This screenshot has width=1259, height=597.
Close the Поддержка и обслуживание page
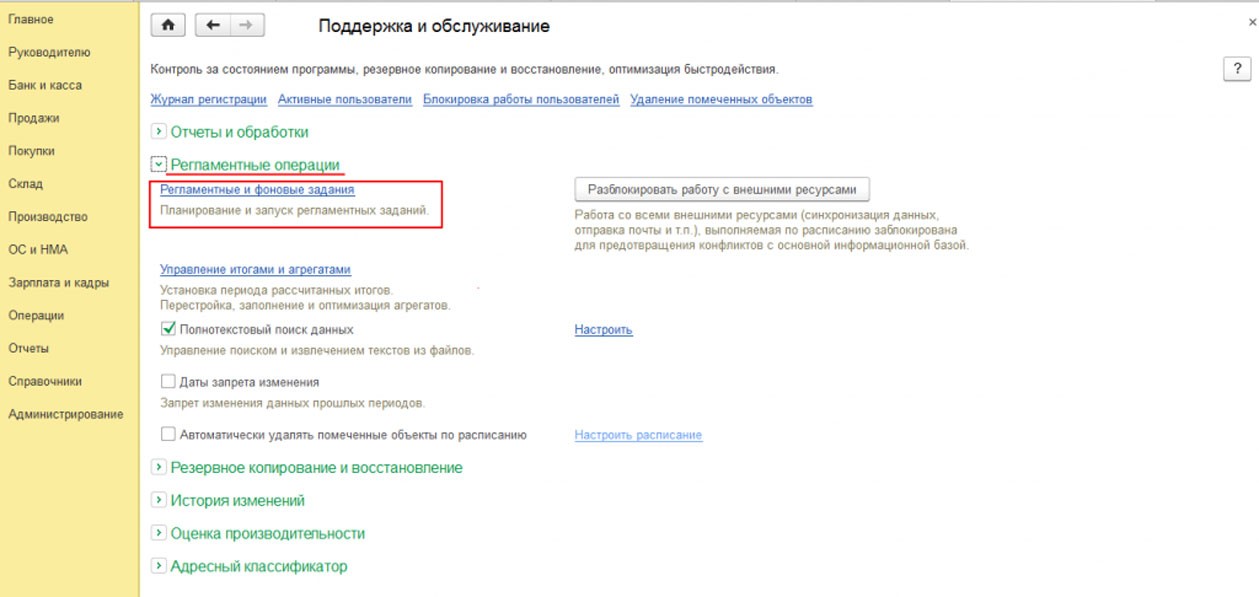pos(1253,21)
